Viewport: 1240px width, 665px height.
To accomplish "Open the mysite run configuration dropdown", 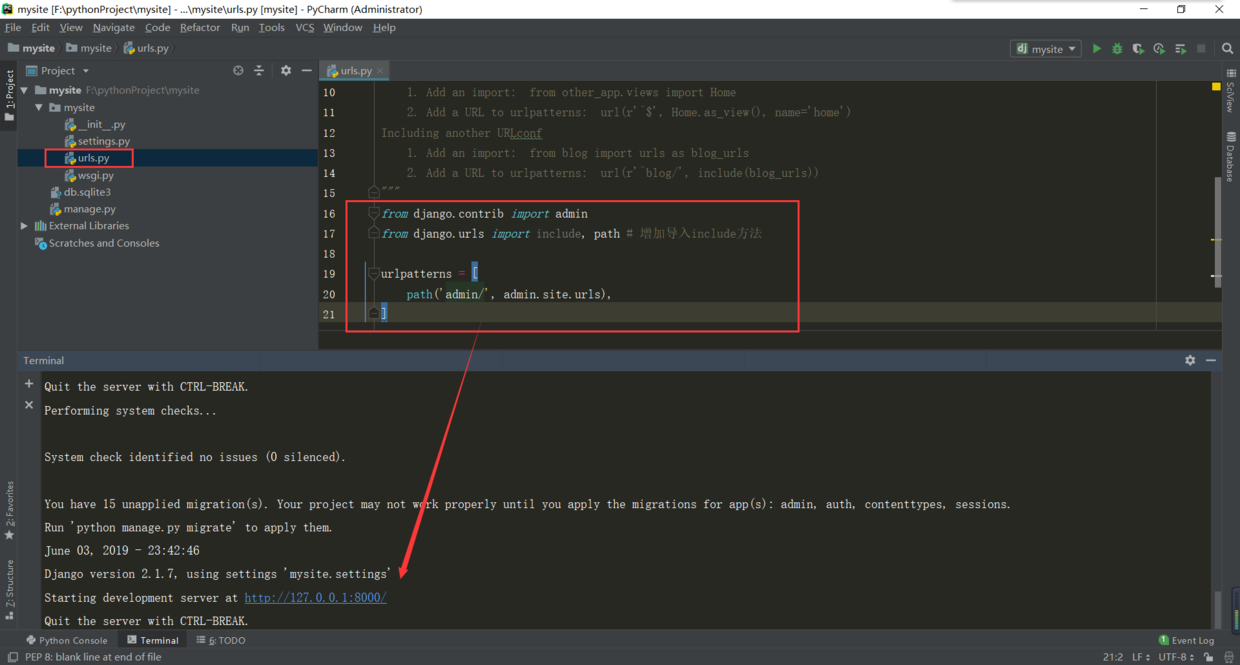I will tap(1047, 48).
